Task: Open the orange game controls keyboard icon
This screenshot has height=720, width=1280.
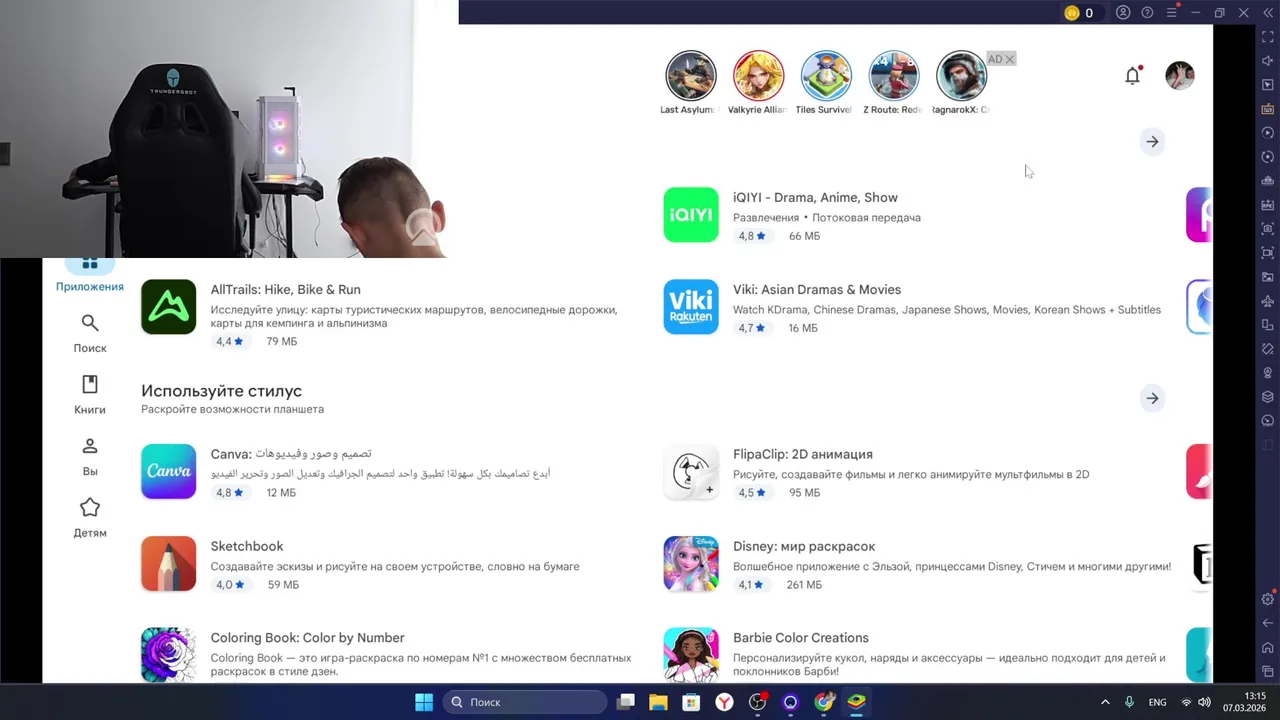Action: pyautogui.click(x=1268, y=109)
